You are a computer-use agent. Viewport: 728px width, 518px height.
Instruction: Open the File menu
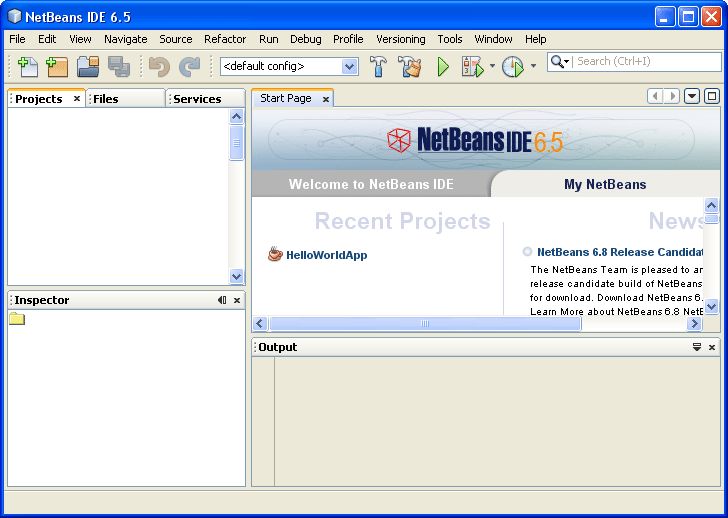pyautogui.click(x=17, y=39)
